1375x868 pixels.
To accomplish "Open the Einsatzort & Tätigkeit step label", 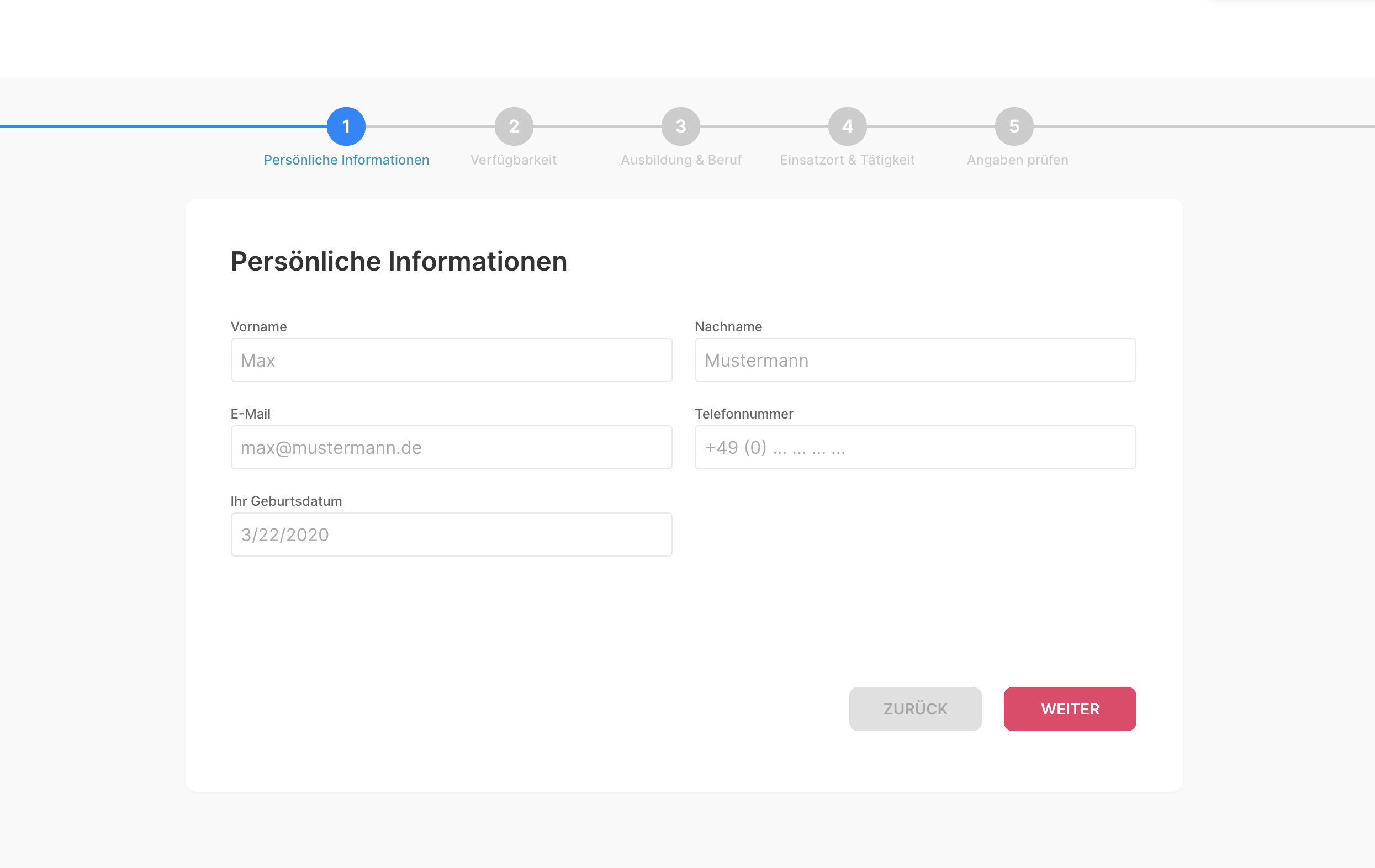I will click(x=848, y=160).
